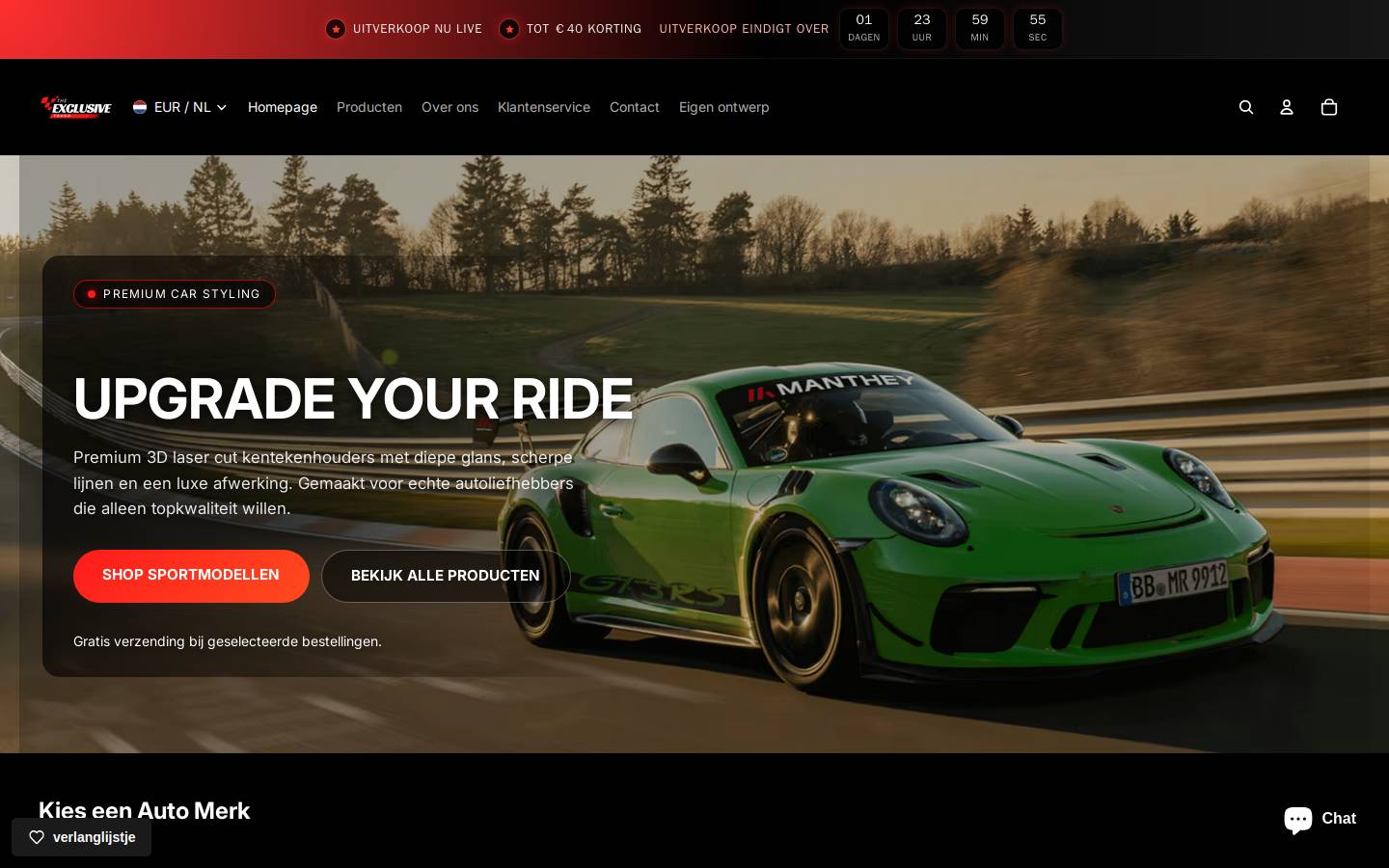Image resolution: width=1389 pixels, height=868 pixels.
Task: Click the Premium Car Styling badge
Action: pyautogui.click(x=175, y=294)
